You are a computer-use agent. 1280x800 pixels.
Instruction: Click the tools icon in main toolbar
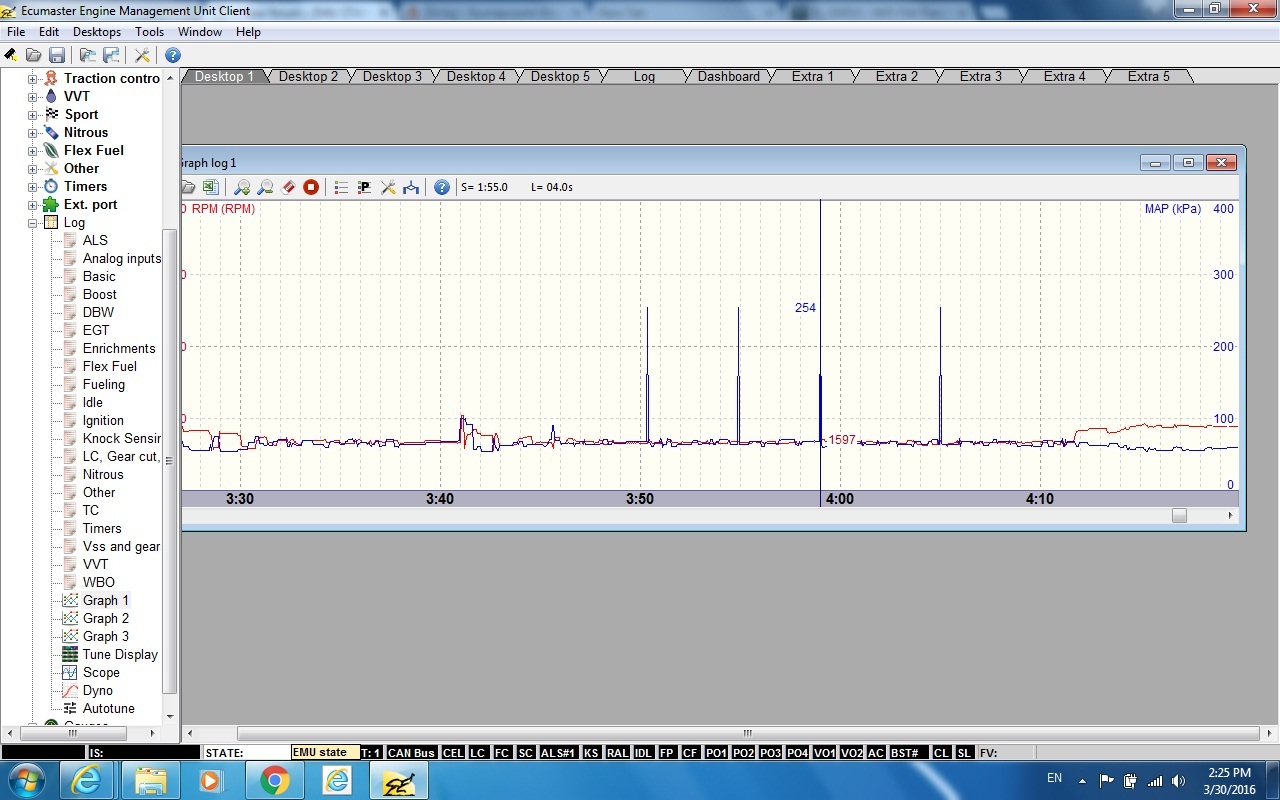pos(142,55)
